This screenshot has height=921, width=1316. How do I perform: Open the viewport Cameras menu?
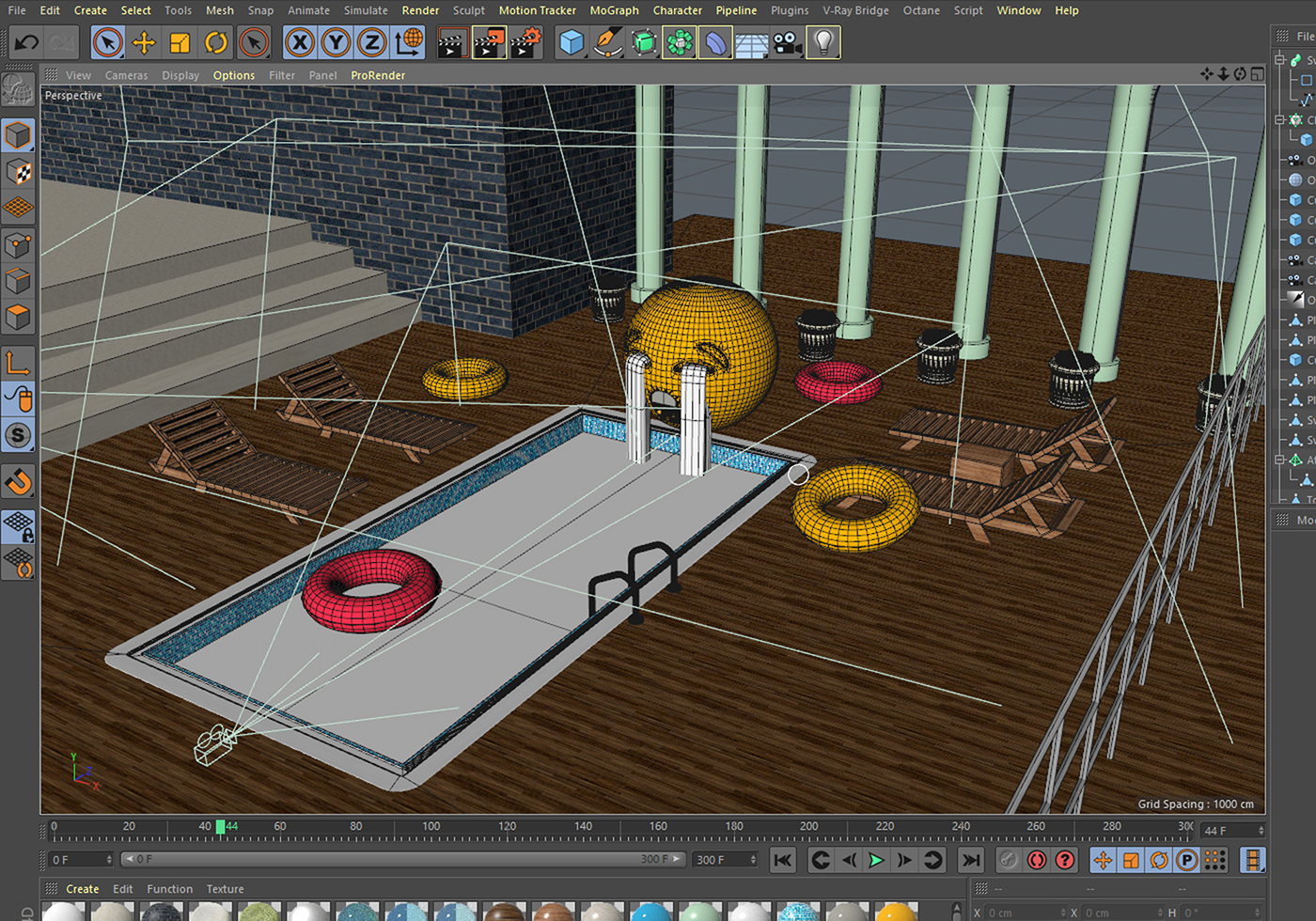[126, 75]
